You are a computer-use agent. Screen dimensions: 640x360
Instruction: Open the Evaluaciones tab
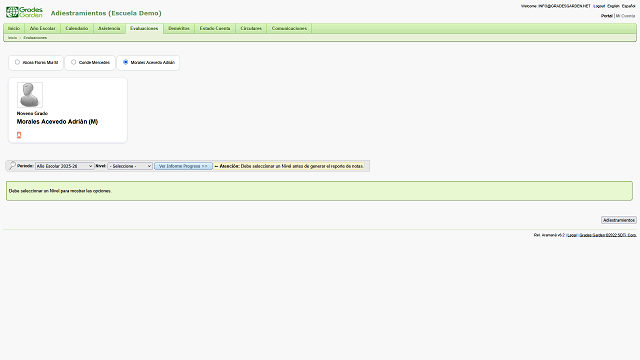144,28
